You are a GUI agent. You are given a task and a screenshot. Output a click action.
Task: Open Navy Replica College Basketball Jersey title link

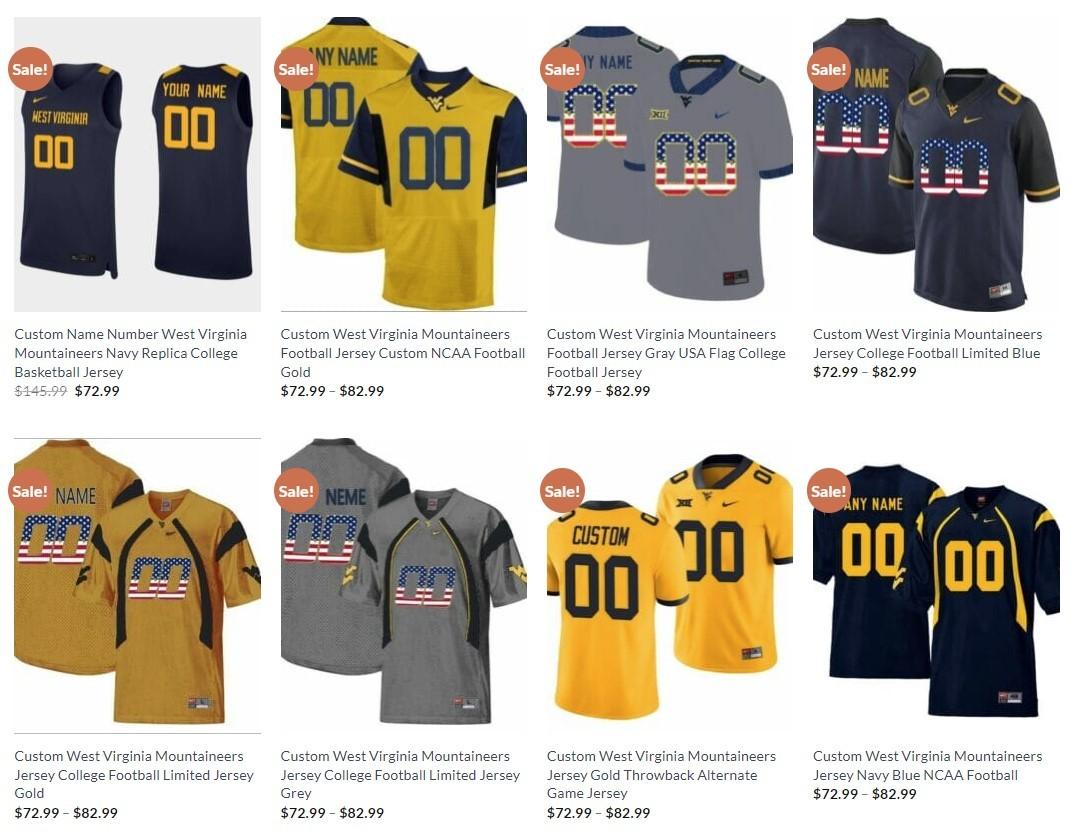130,353
